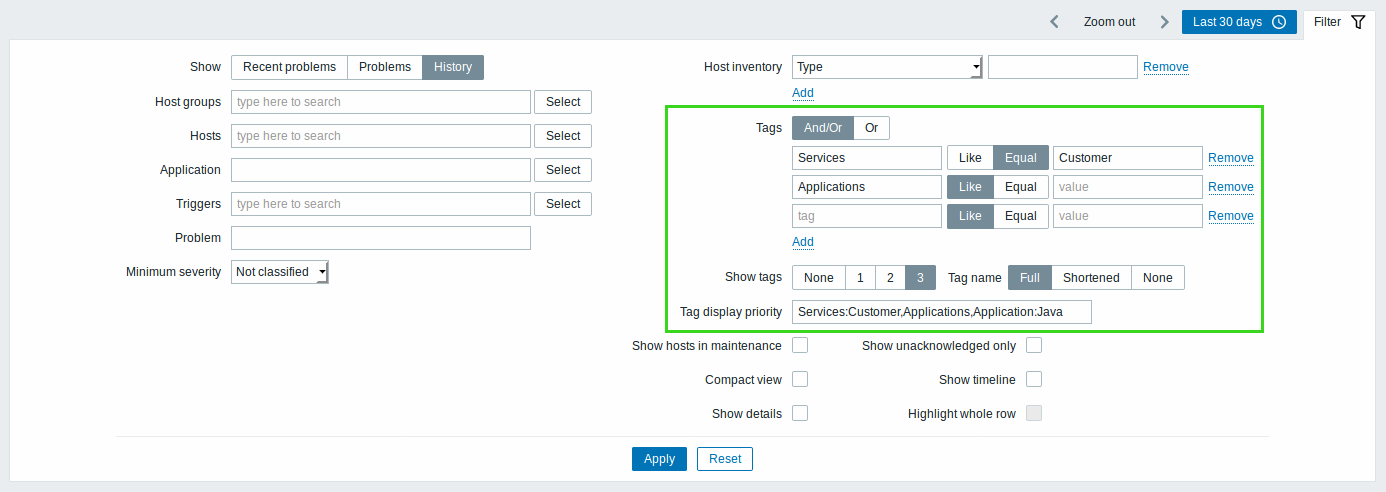Switch Show to Recent problems

tap(289, 67)
